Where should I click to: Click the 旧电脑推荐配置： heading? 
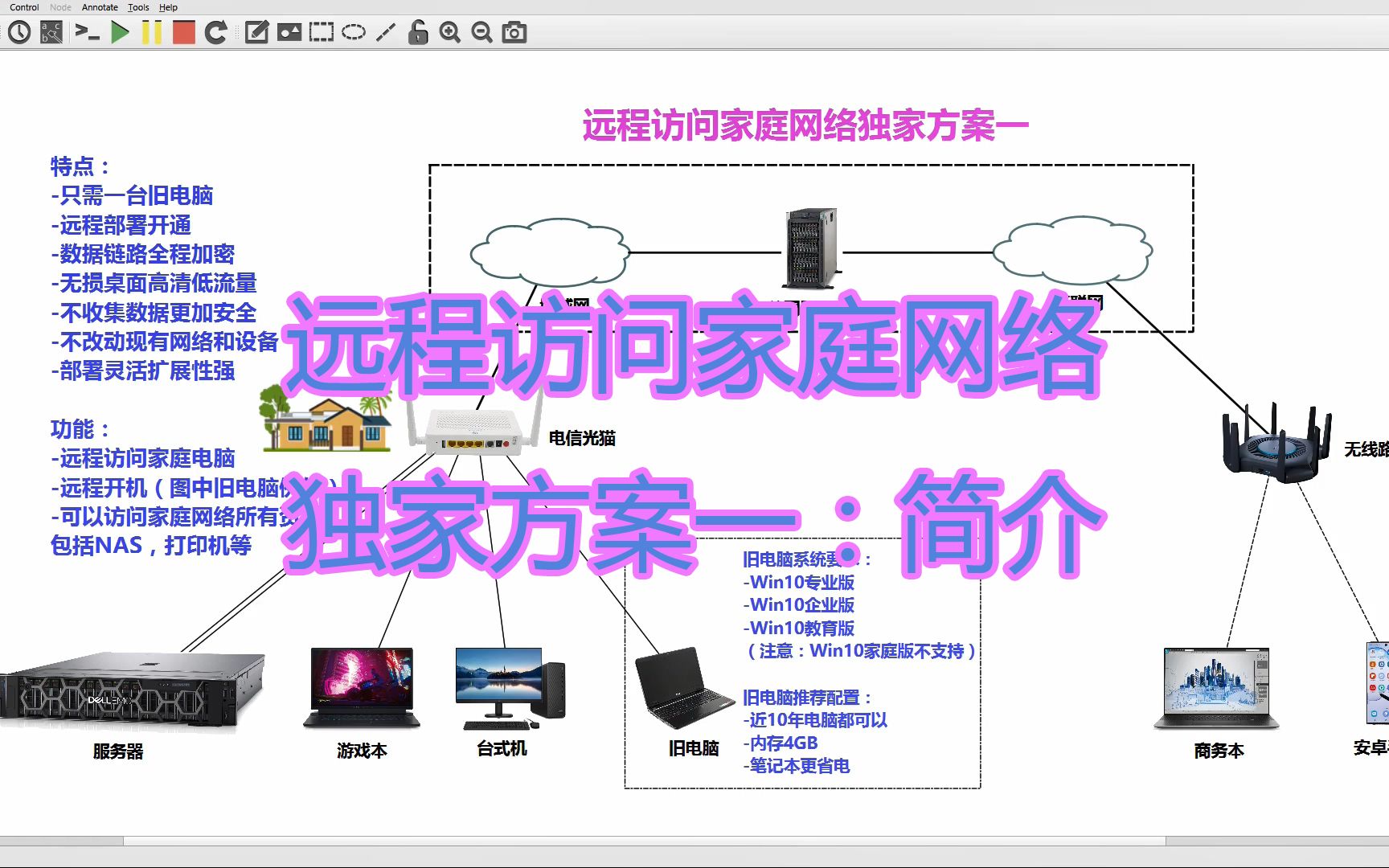click(x=807, y=698)
